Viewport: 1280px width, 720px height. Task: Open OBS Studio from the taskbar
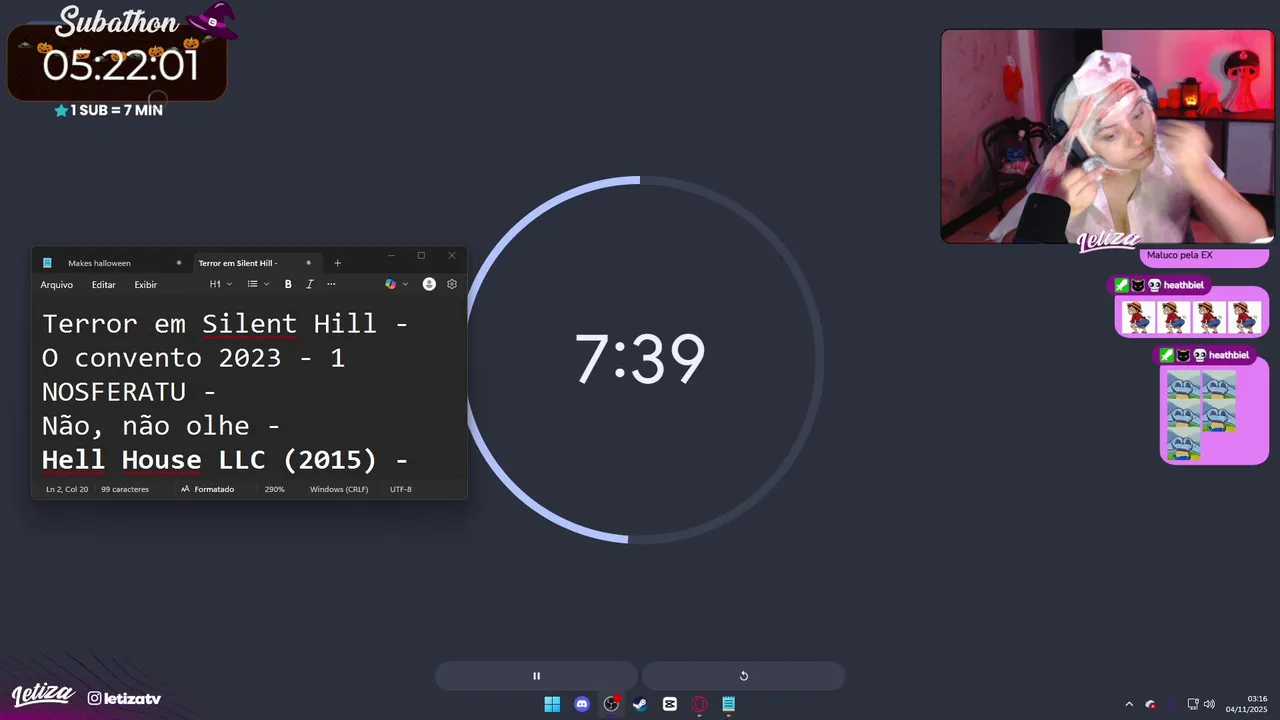[x=611, y=704]
